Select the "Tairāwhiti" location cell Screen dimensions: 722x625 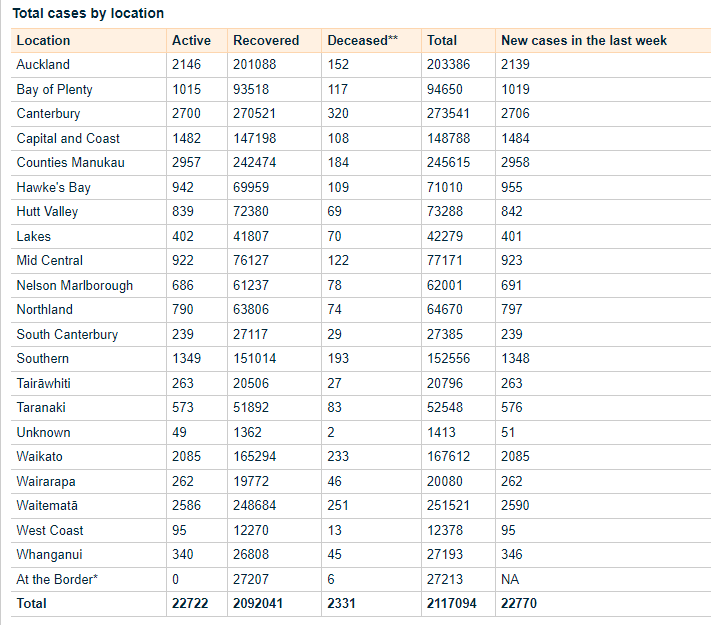coord(43,383)
